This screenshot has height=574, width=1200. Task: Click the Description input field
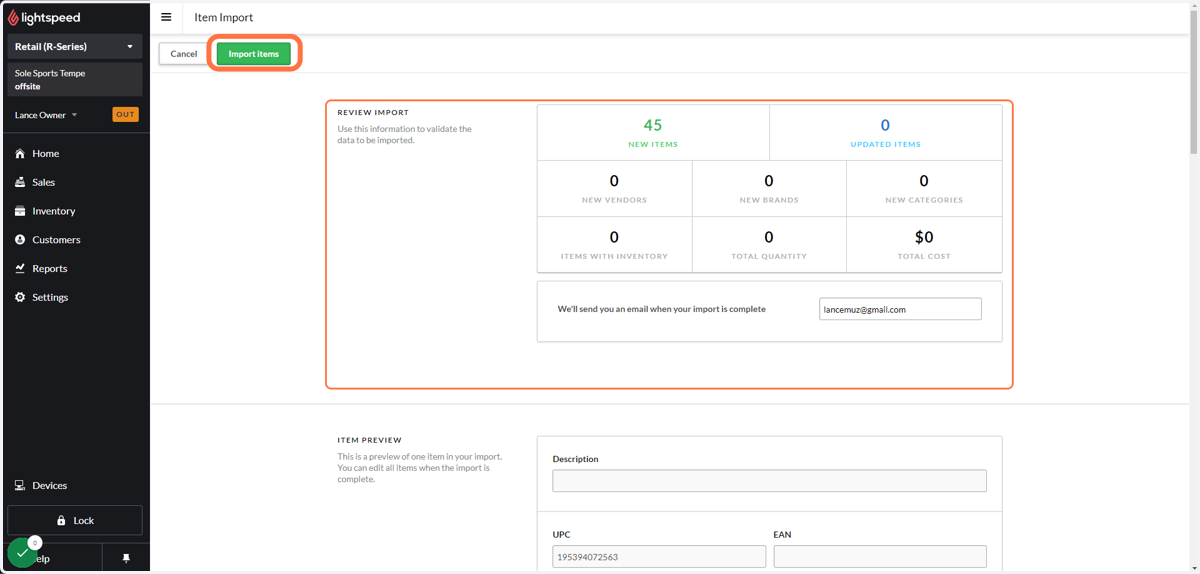coord(769,481)
